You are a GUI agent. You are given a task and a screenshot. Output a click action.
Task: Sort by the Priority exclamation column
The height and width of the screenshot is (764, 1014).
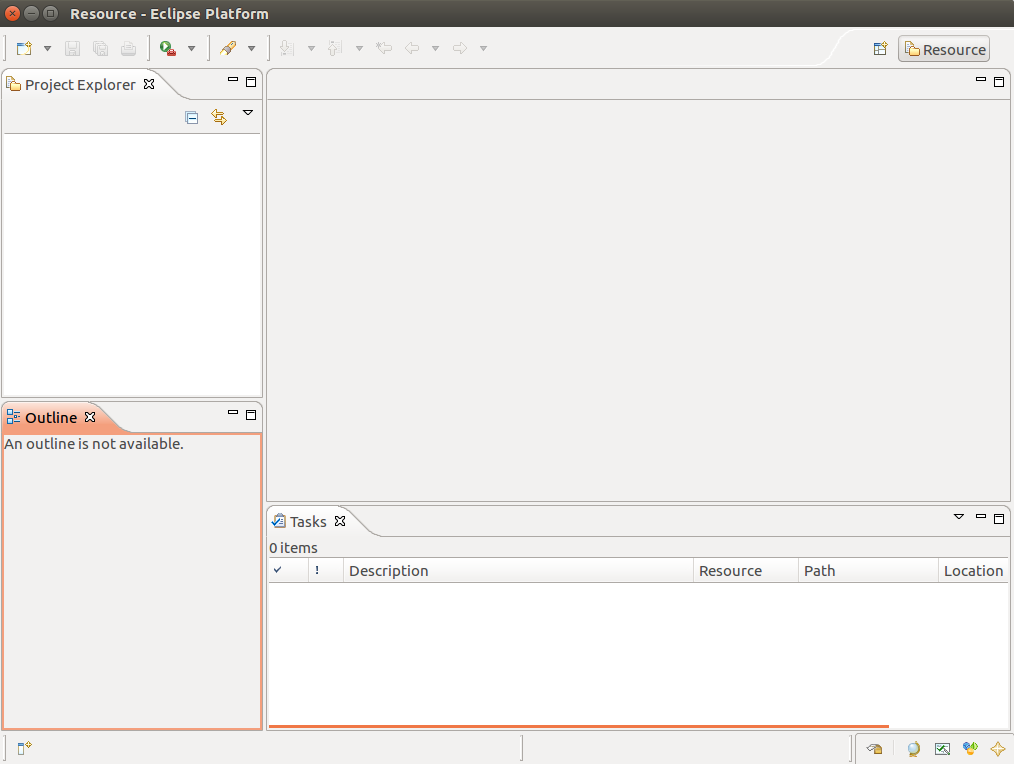(326, 571)
